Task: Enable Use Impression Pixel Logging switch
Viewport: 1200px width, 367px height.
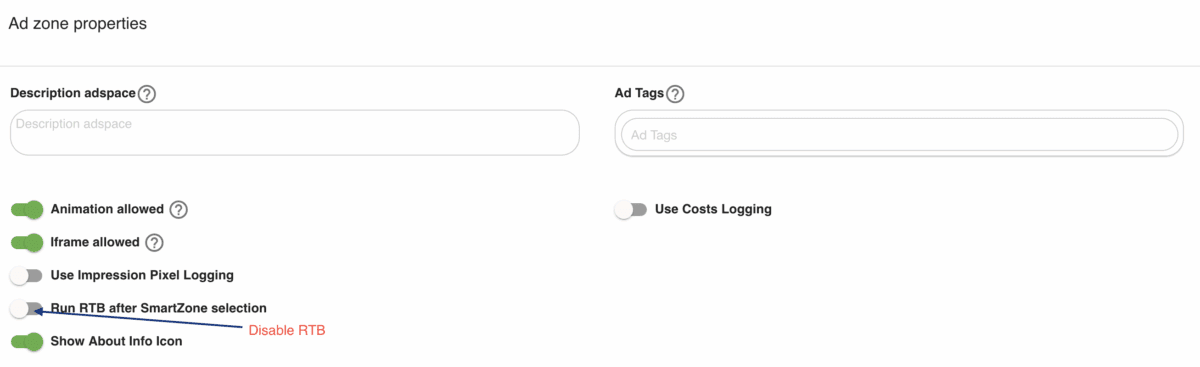Action: pos(27,275)
